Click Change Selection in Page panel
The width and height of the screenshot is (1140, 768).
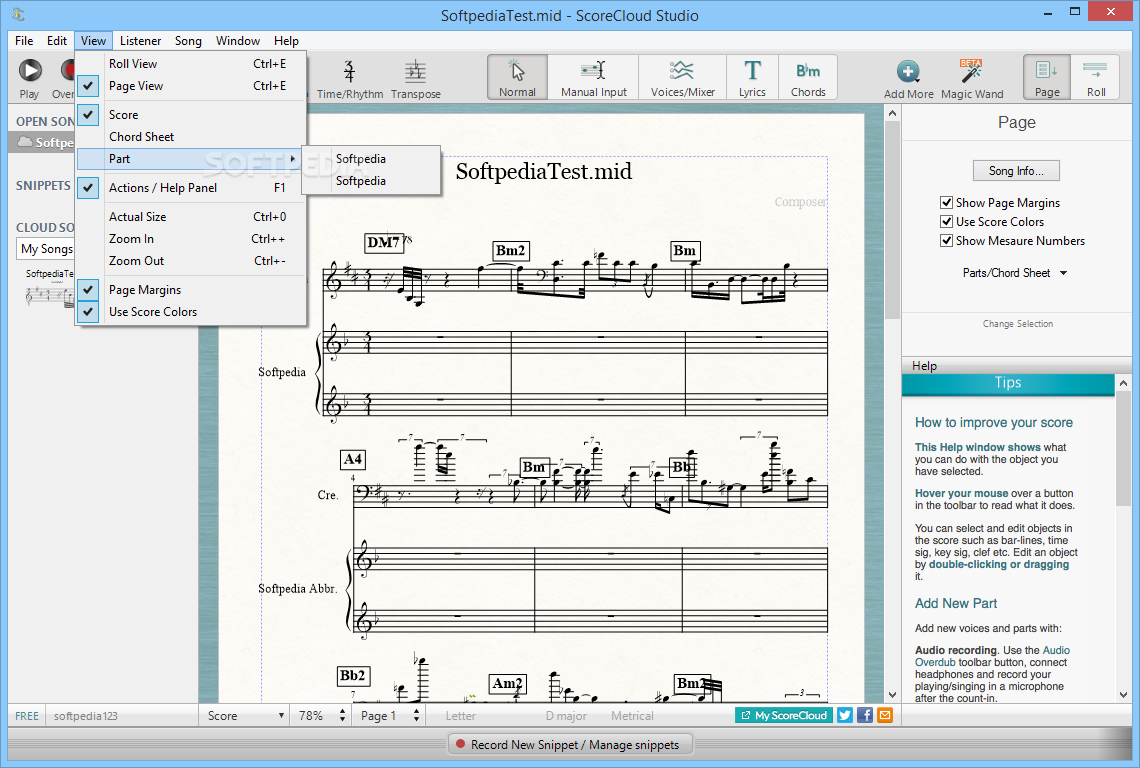coord(1017,324)
